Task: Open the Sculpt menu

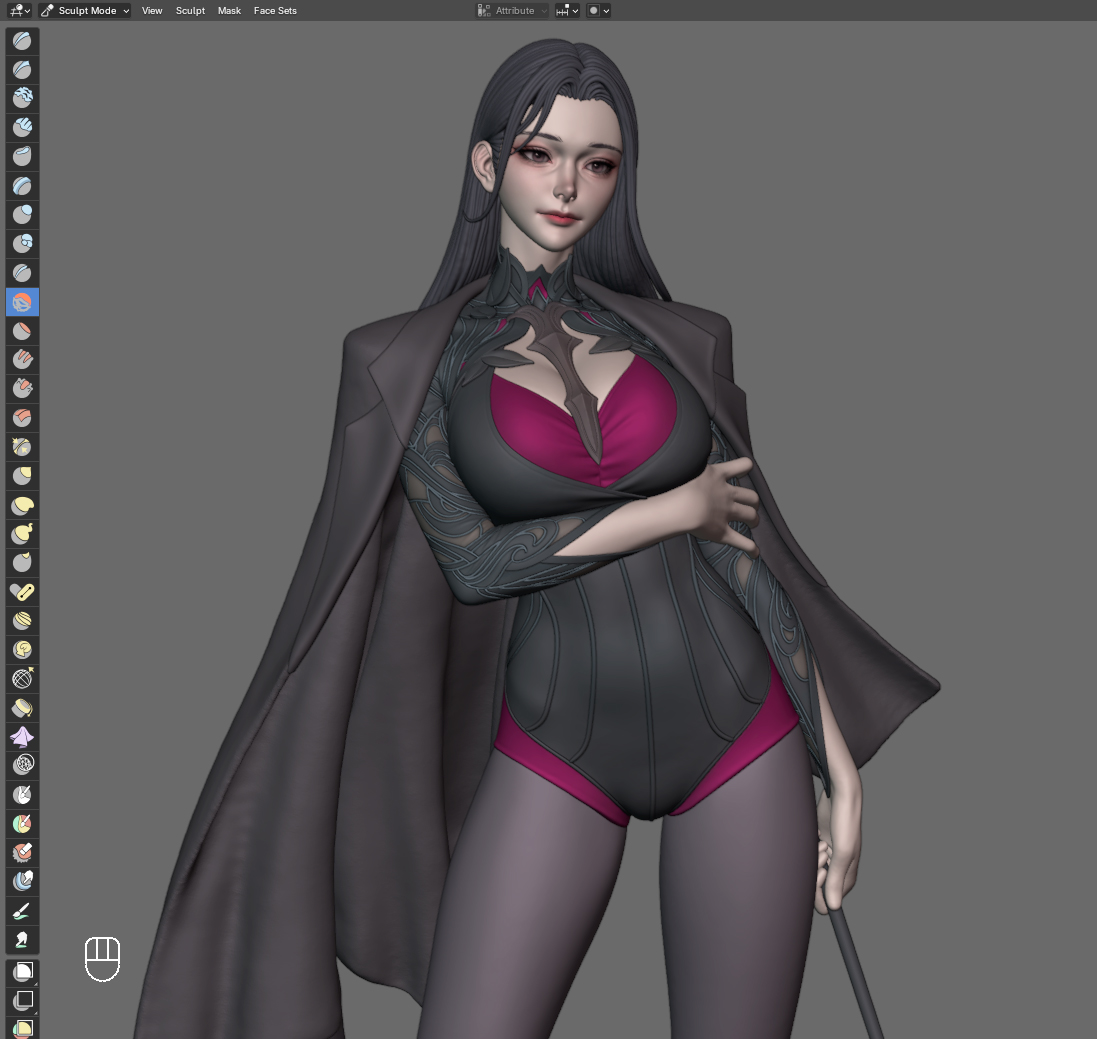Action: (190, 10)
